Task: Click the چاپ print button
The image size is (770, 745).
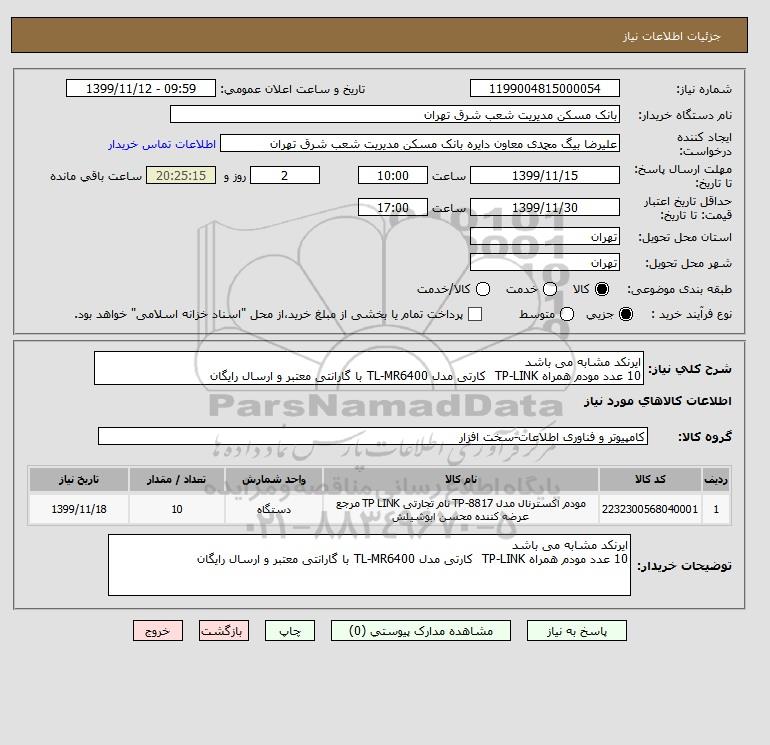Action: click(290, 631)
